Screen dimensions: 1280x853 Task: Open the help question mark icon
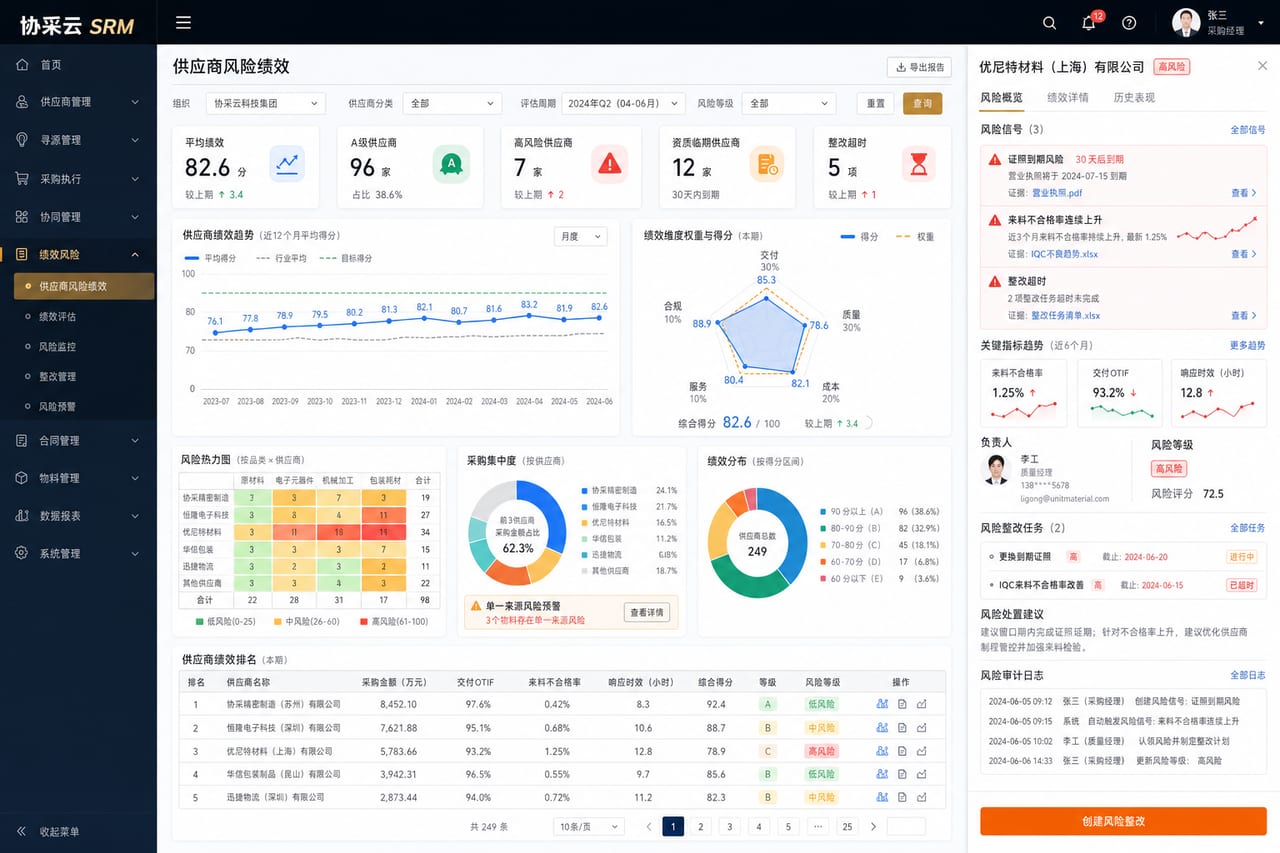[1129, 23]
